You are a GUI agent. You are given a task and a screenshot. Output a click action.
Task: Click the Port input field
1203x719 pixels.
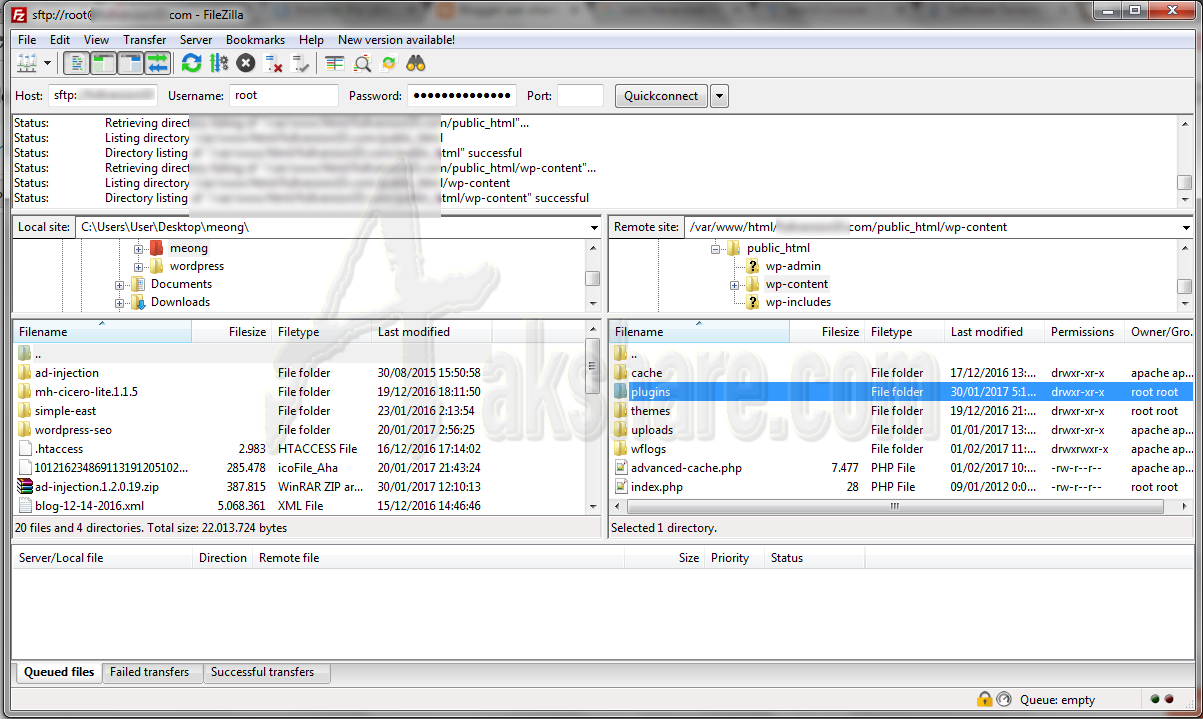tap(580, 96)
